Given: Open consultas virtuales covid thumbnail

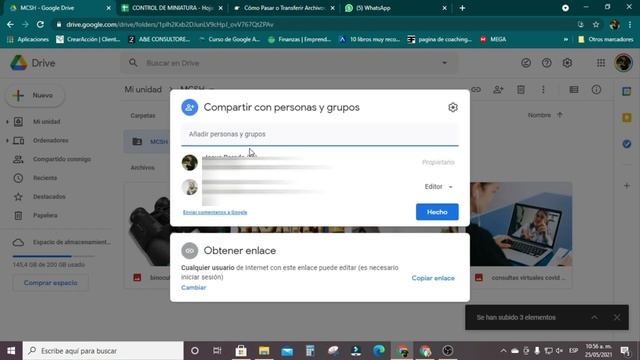Looking at the screenshot, I should point(521,224).
